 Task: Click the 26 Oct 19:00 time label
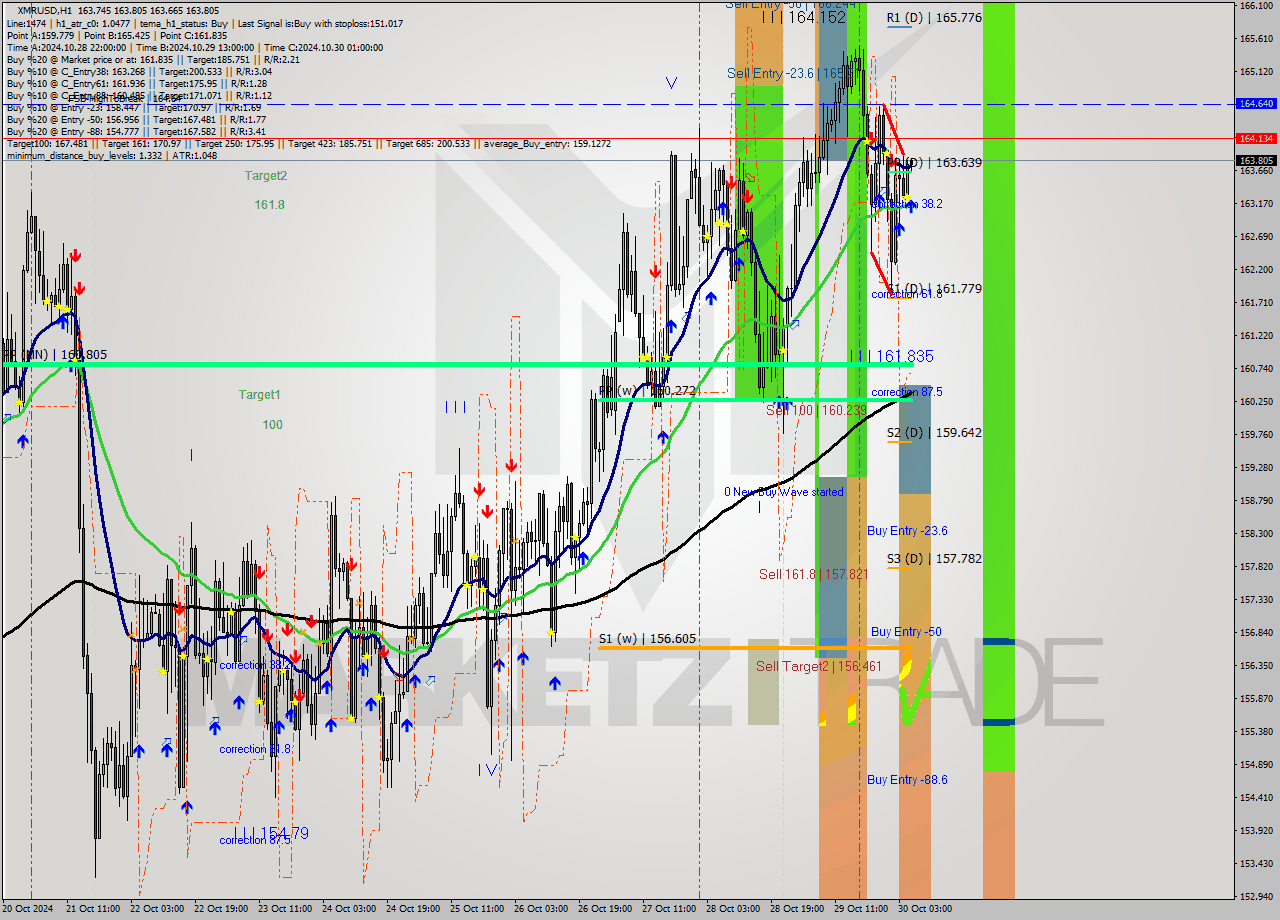[x=605, y=909]
